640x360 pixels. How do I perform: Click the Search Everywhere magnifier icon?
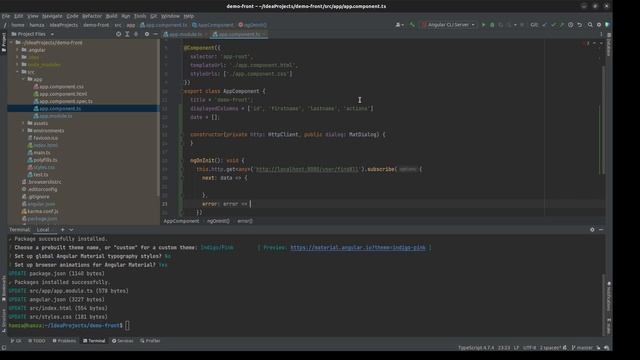590,25
